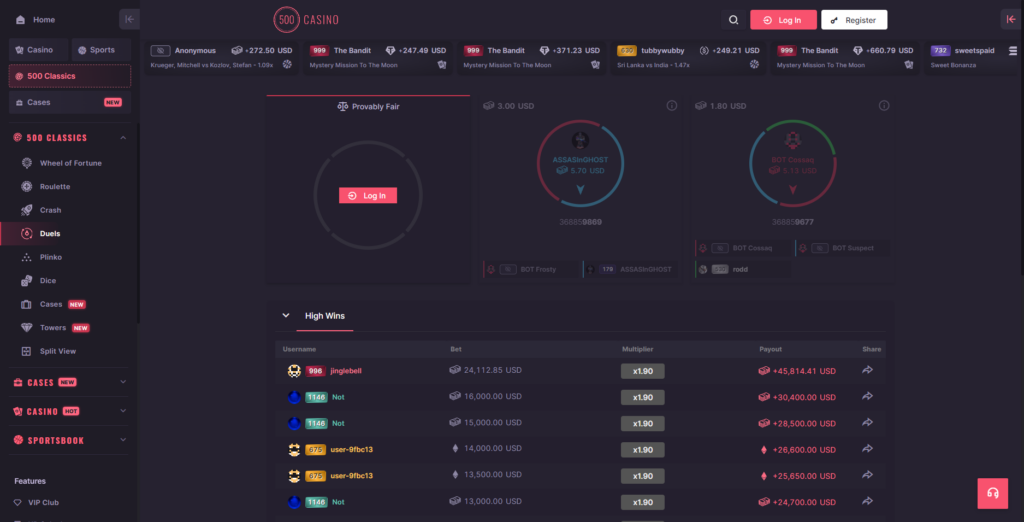The image size is (1024, 522).
Task: Open the Cases New tab button
Action: click(x=70, y=102)
